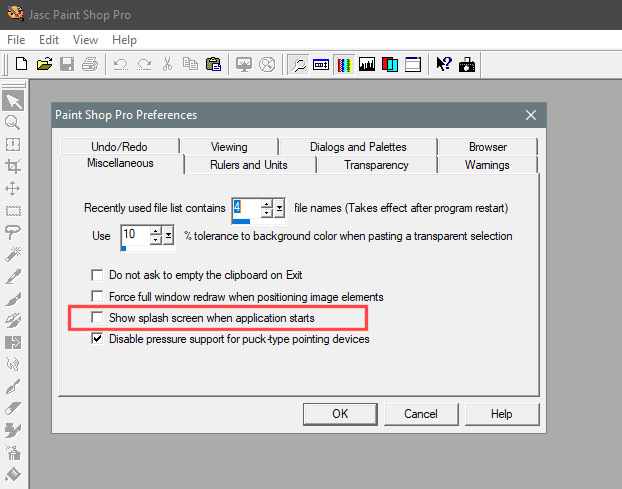Click the Help button in dialog
The image size is (622, 489).
click(502, 414)
